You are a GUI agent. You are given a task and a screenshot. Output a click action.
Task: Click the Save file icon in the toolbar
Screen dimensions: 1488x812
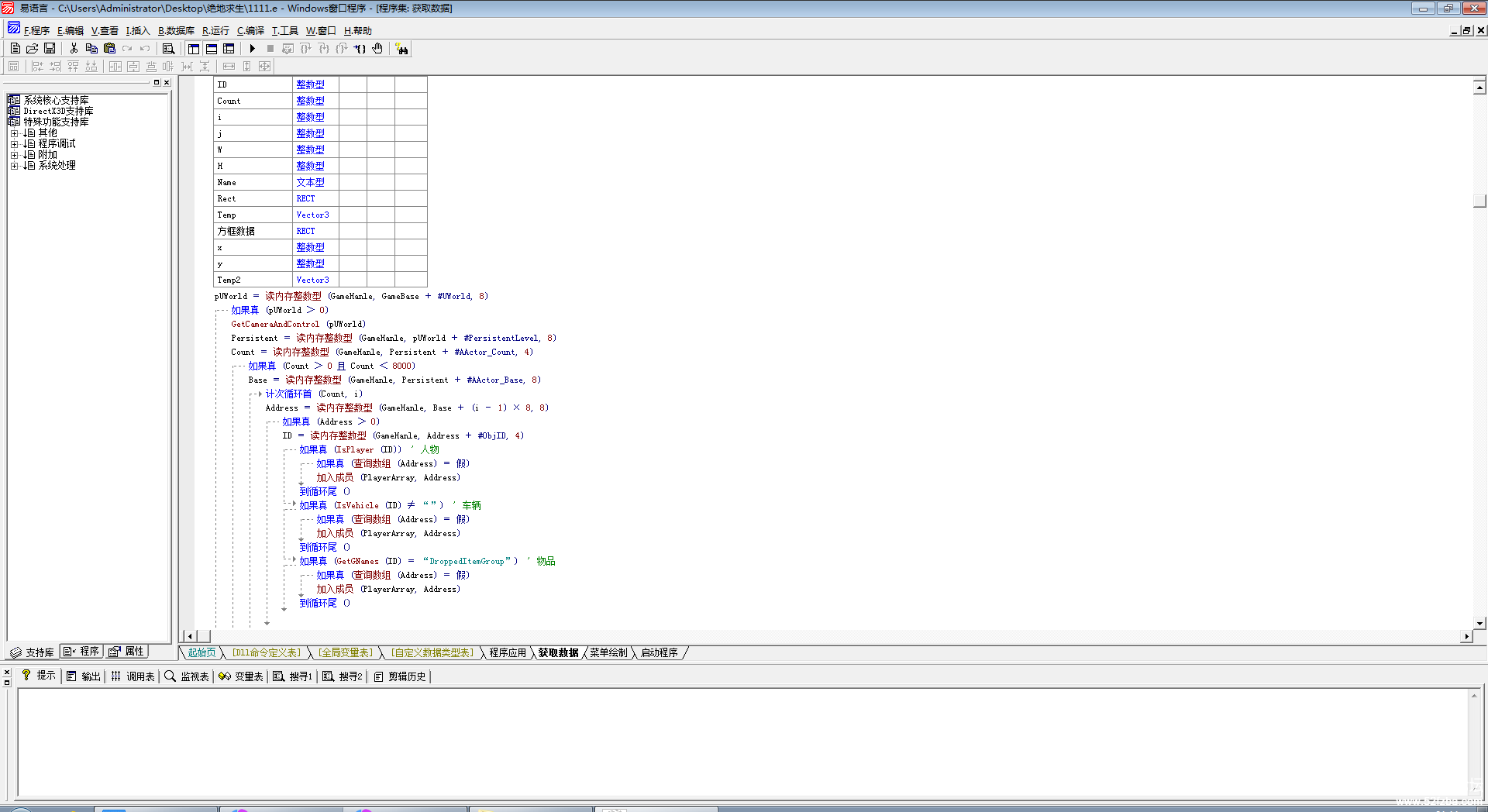(50, 49)
